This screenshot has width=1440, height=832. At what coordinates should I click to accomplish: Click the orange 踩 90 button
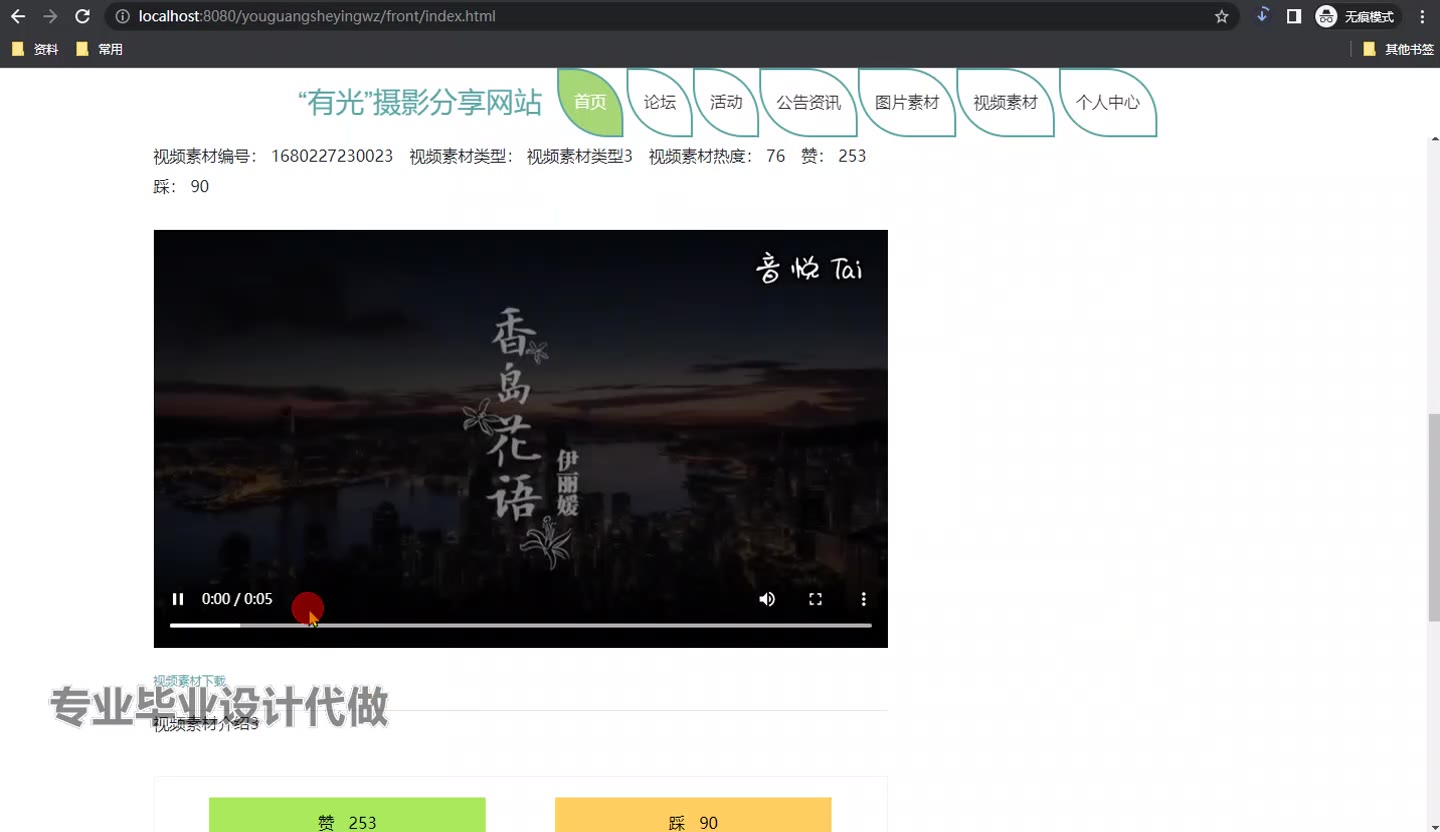click(693, 815)
